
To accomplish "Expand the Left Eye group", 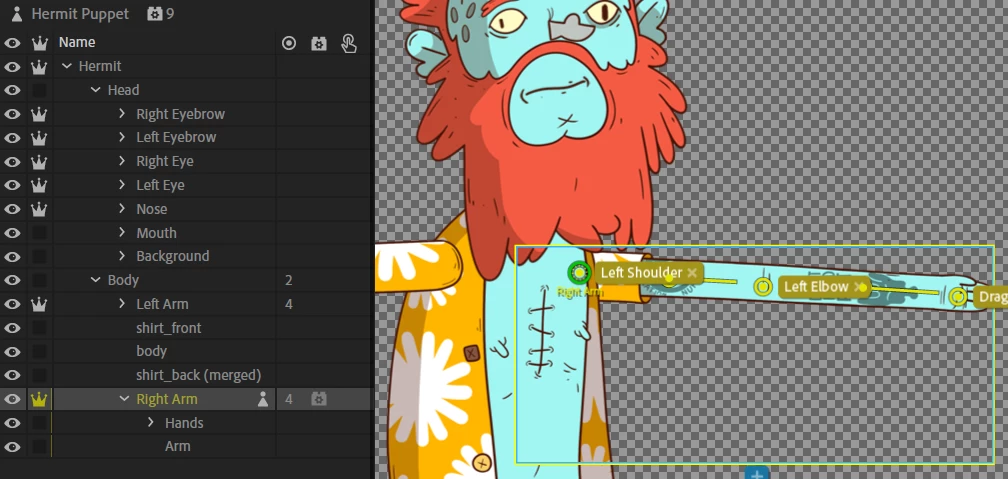I will [122, 185].
